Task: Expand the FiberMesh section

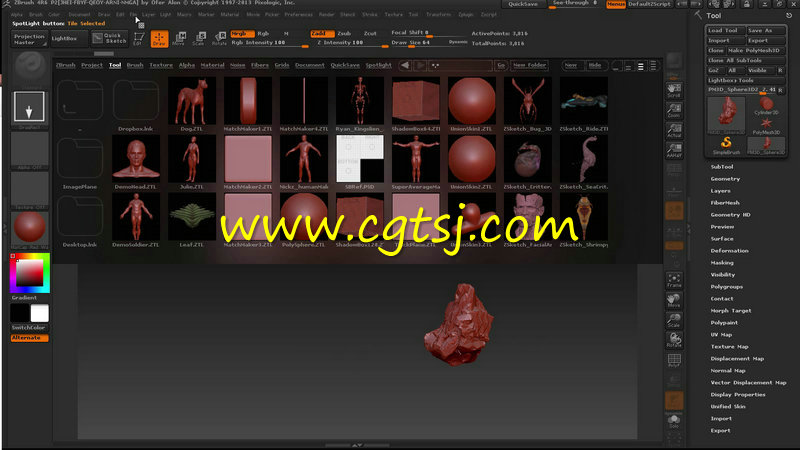Action: pyautogui.click(x=725, y=203)
